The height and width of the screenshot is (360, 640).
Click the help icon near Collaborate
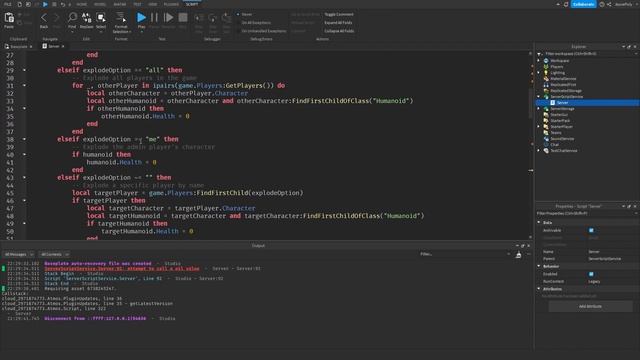602,4
